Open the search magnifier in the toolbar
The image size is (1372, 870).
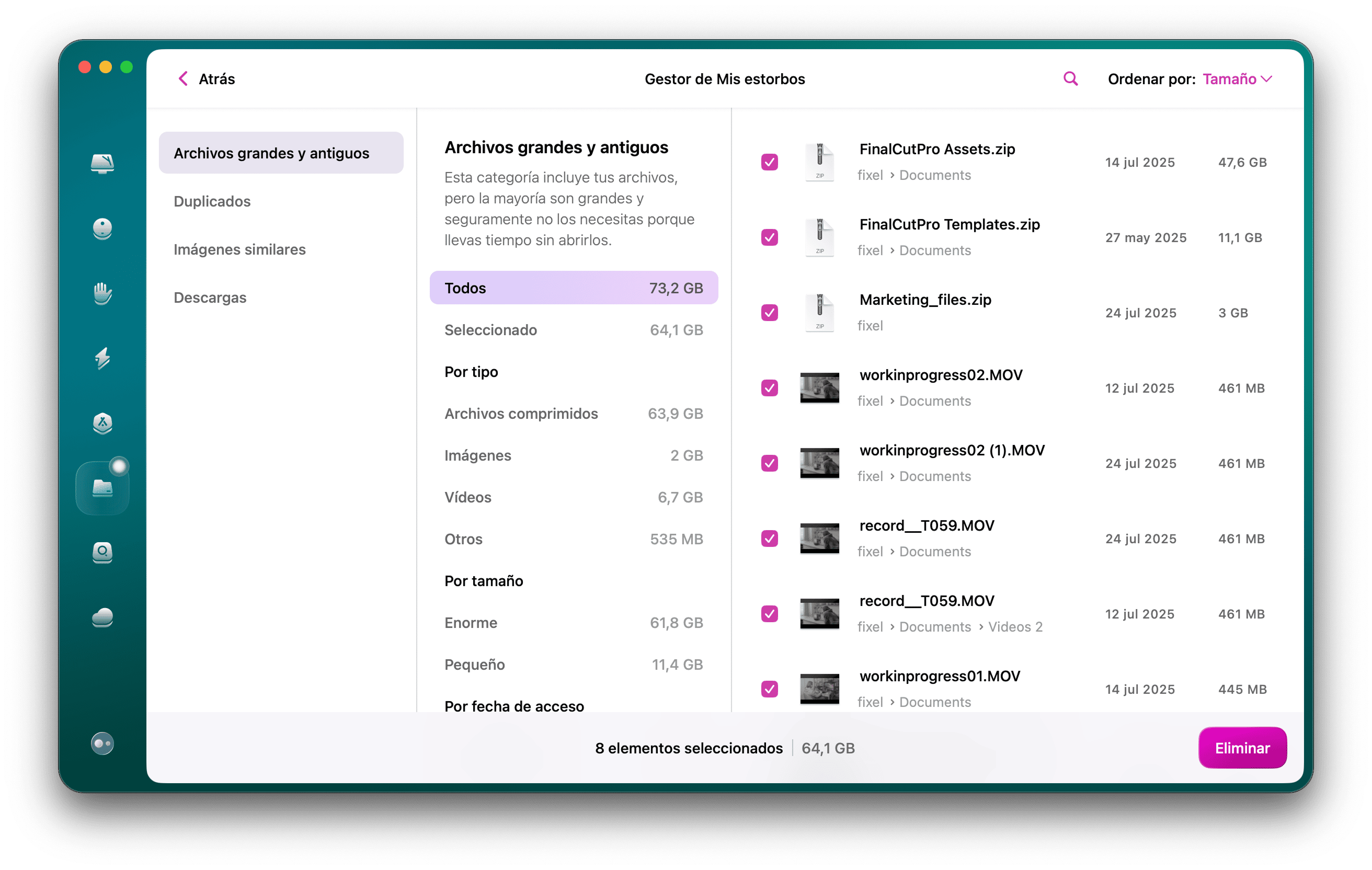coord(1070,78)
